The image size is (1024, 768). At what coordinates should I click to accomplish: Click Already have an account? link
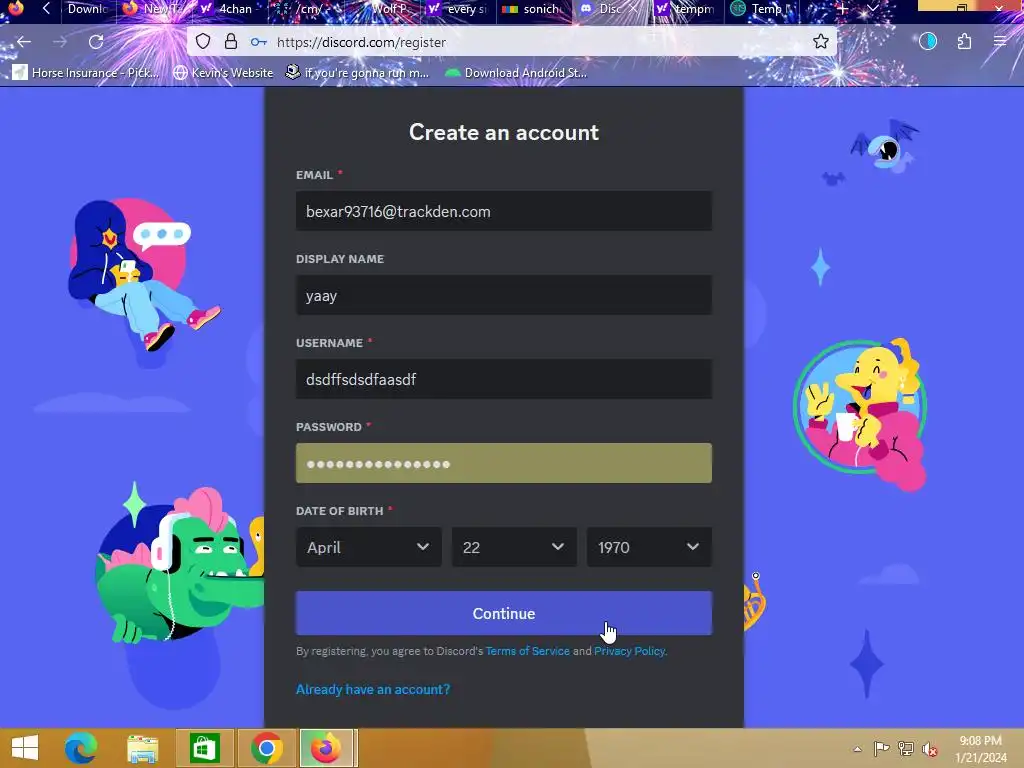373,690
